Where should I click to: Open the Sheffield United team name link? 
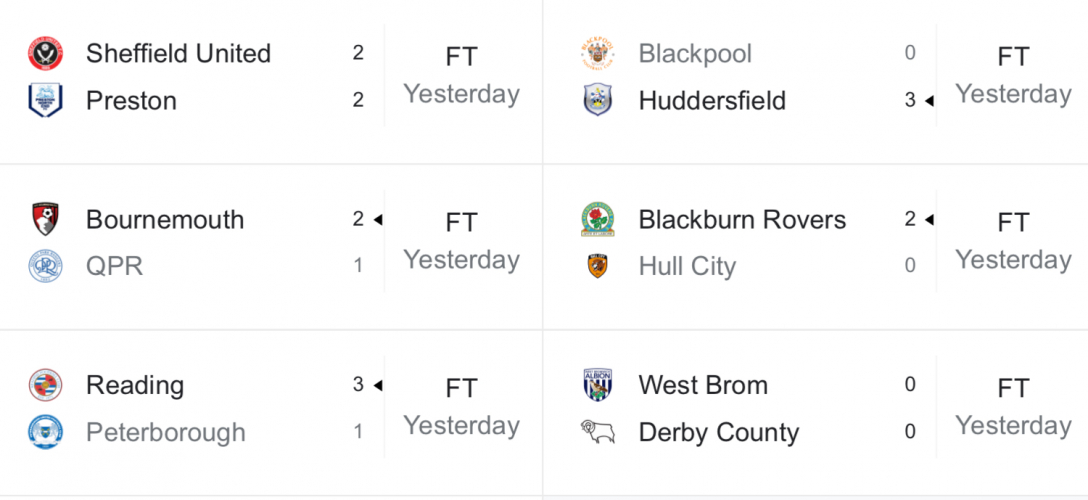click(x=178, y=54)
